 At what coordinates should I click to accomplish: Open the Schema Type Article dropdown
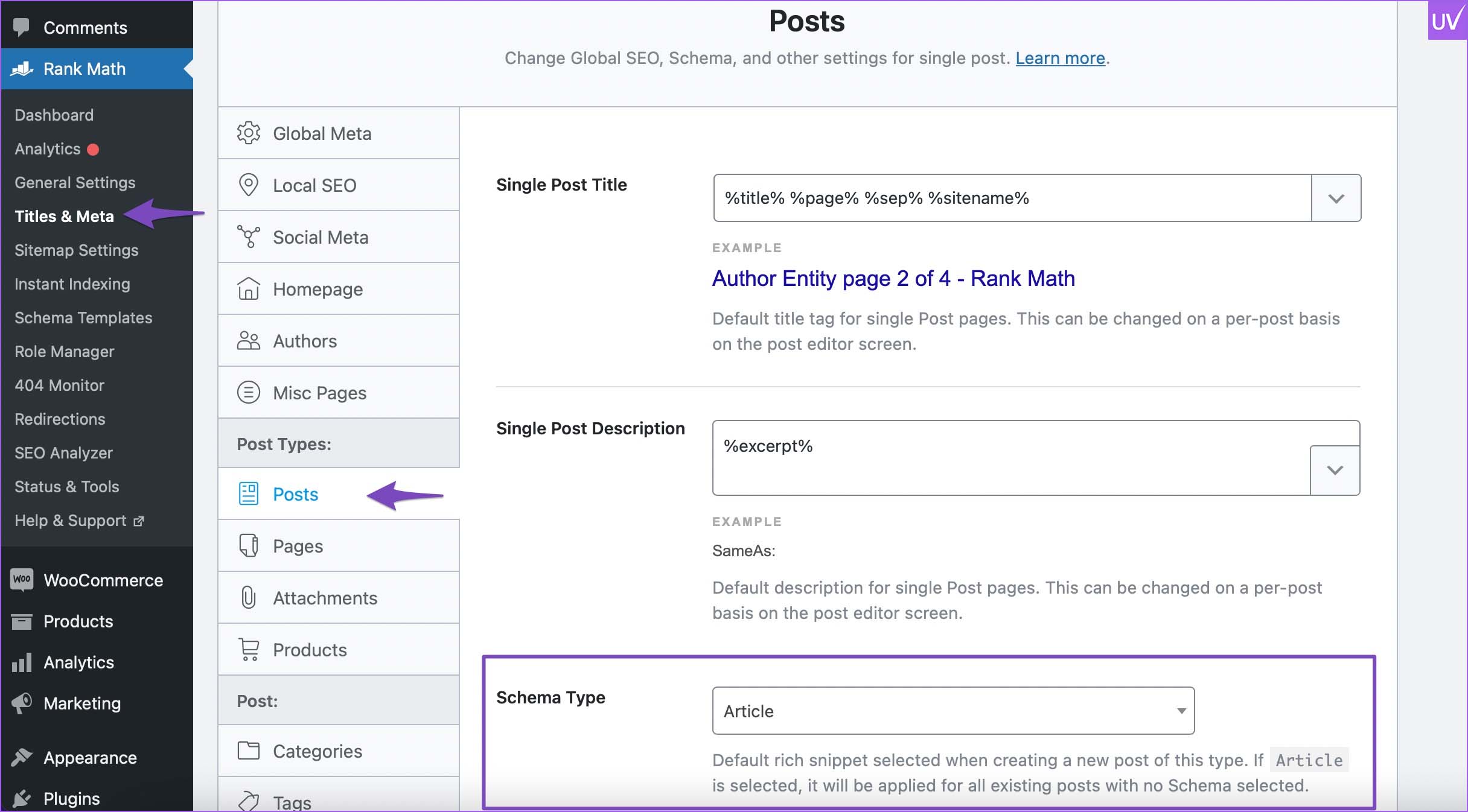[953, 711]
